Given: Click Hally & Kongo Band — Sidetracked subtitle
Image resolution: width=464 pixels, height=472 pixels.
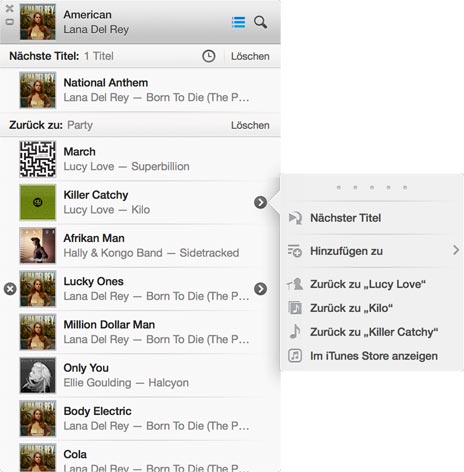Looking at the screenshot, I should pos(151,253).
